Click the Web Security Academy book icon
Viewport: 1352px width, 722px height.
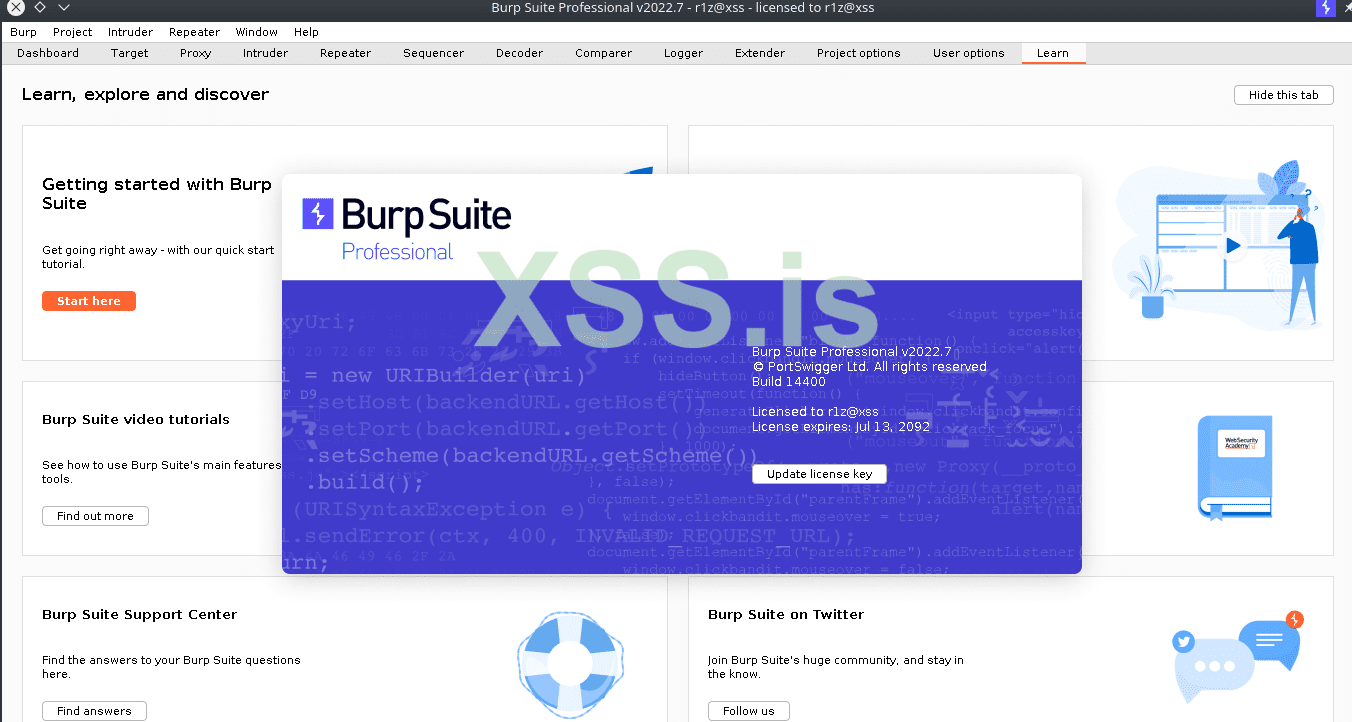coord(1235,467)
